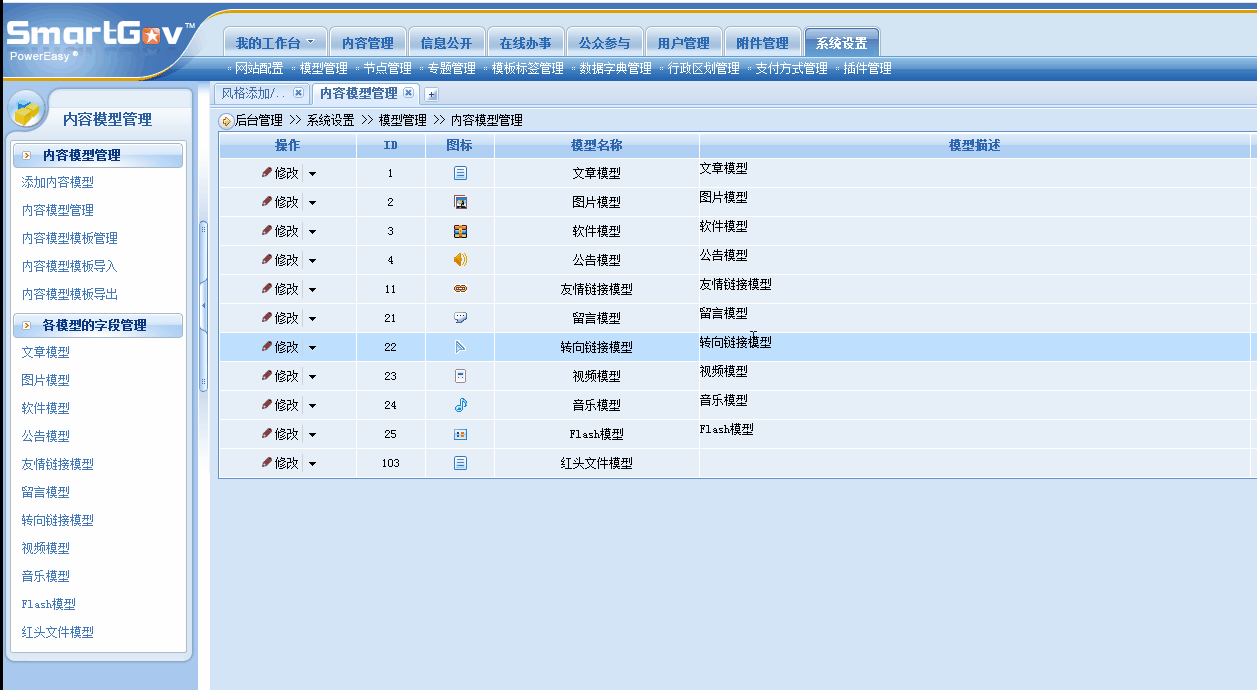Collapse the 各模型的字段管理 section
Viewport: 1257px width, 690px height.
point(27,326)
